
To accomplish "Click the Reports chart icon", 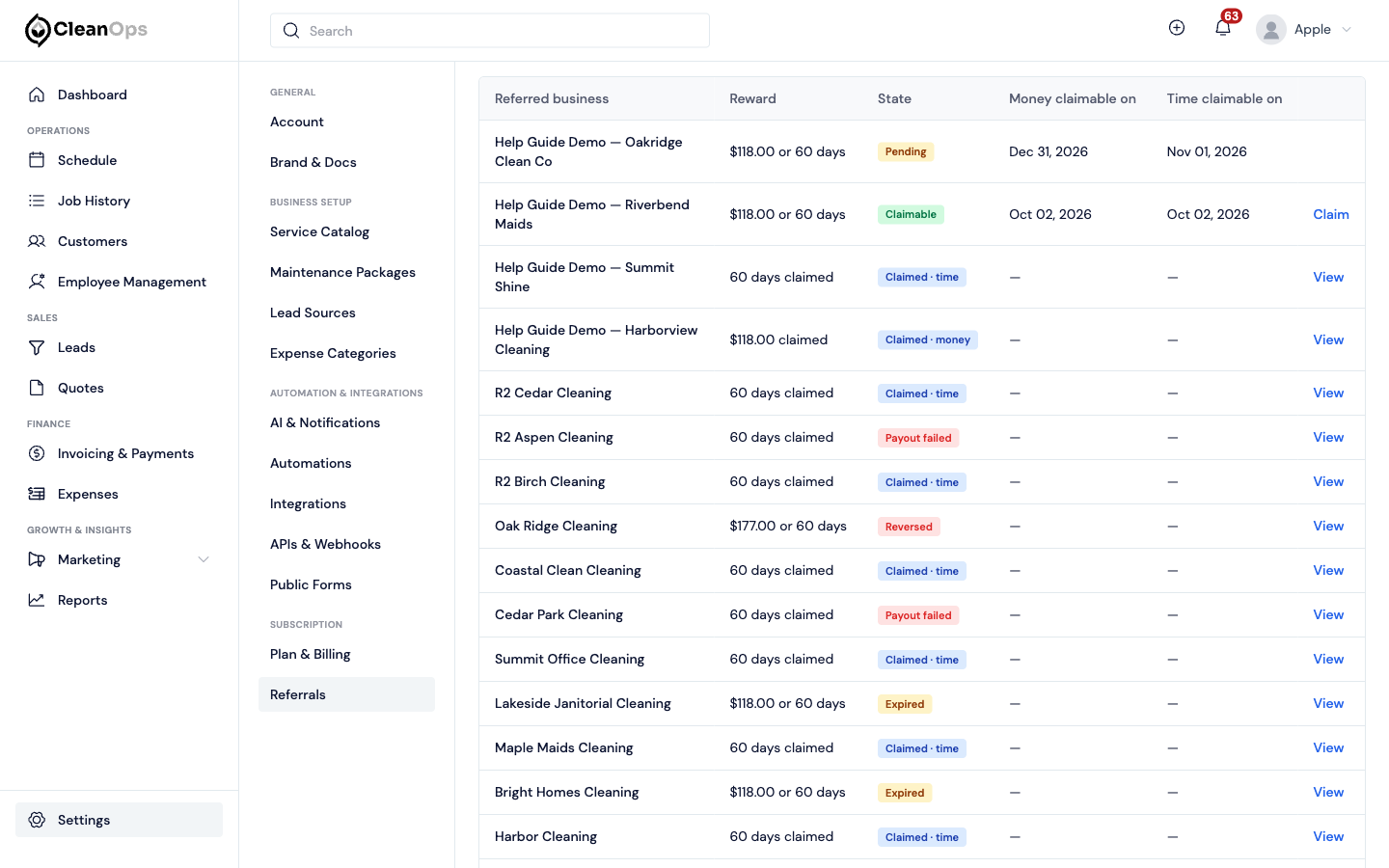I will (37, 600).
